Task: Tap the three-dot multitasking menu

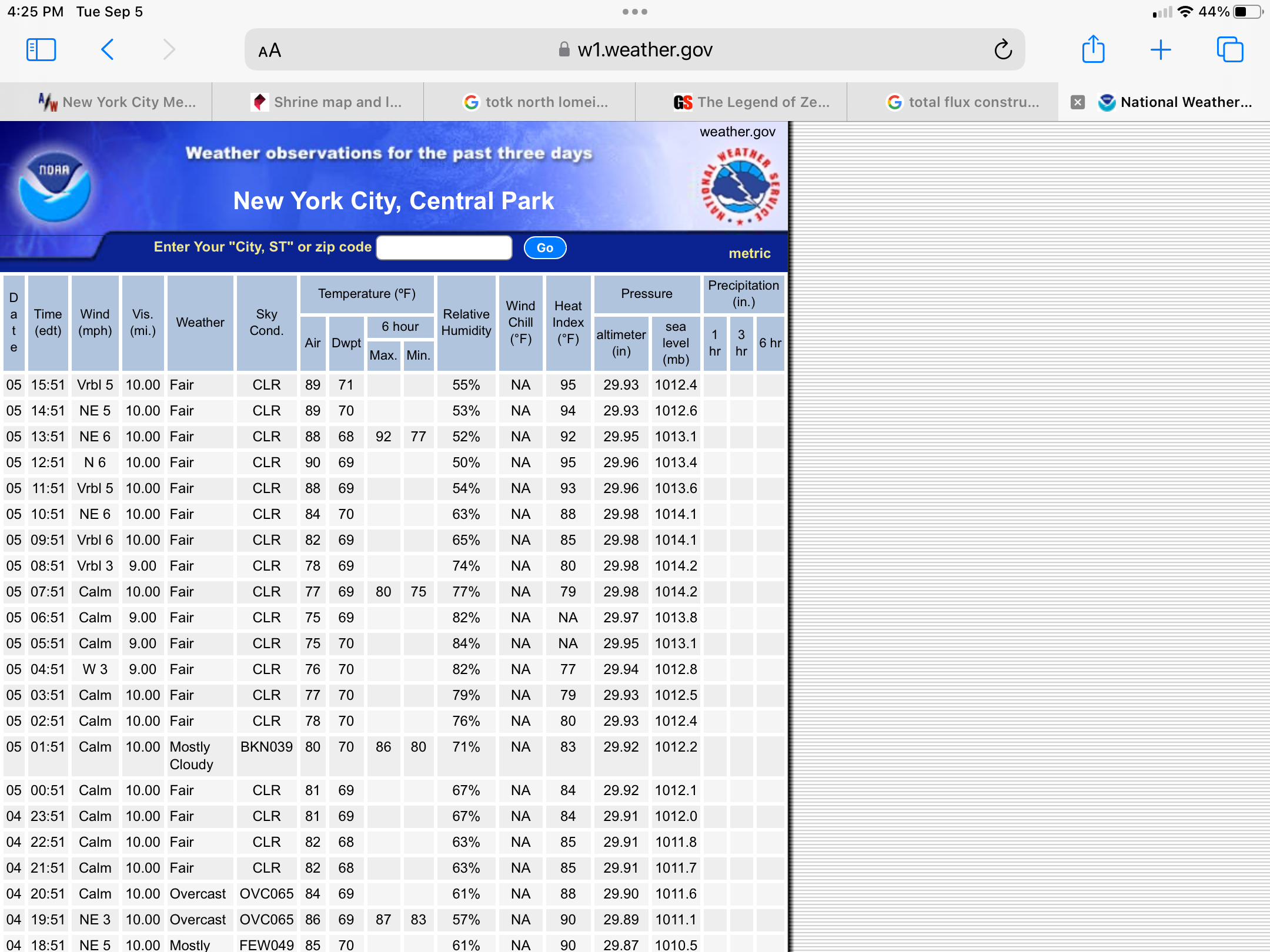Action: pos(634,12)
